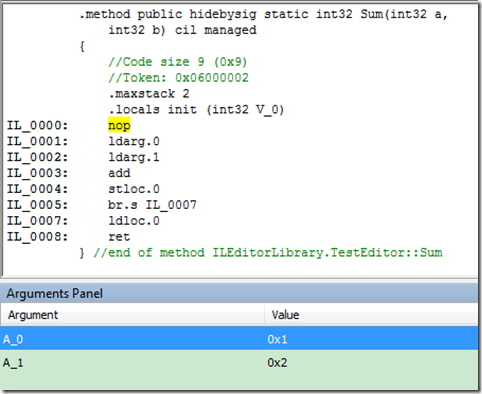Image resolution: width=482 pixels, height=394 pixels.
Task: Select the A_1 argument row
Action: tap(239, 362)
